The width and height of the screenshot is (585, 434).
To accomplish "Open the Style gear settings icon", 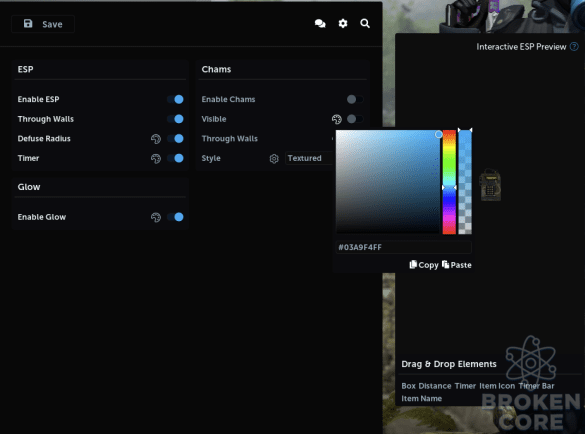I will click(274, 159).
